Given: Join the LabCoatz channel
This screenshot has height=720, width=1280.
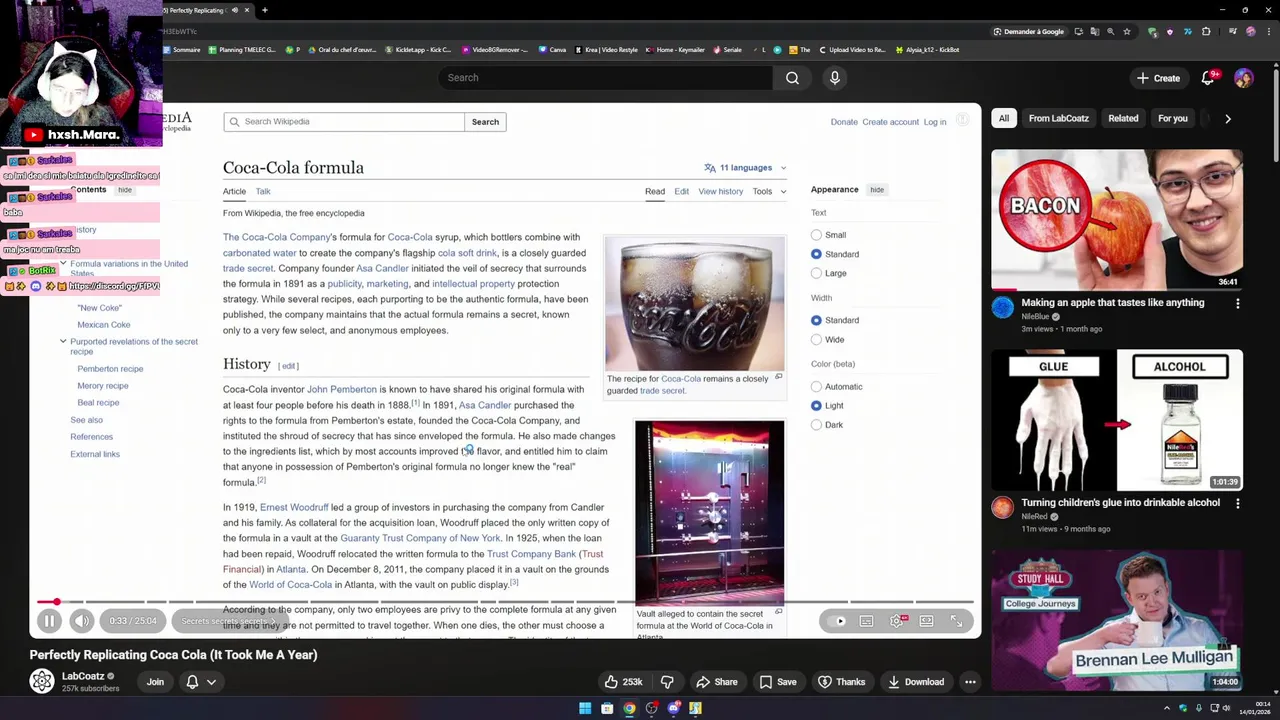Looking at the screenshot, I should point(155,682).
